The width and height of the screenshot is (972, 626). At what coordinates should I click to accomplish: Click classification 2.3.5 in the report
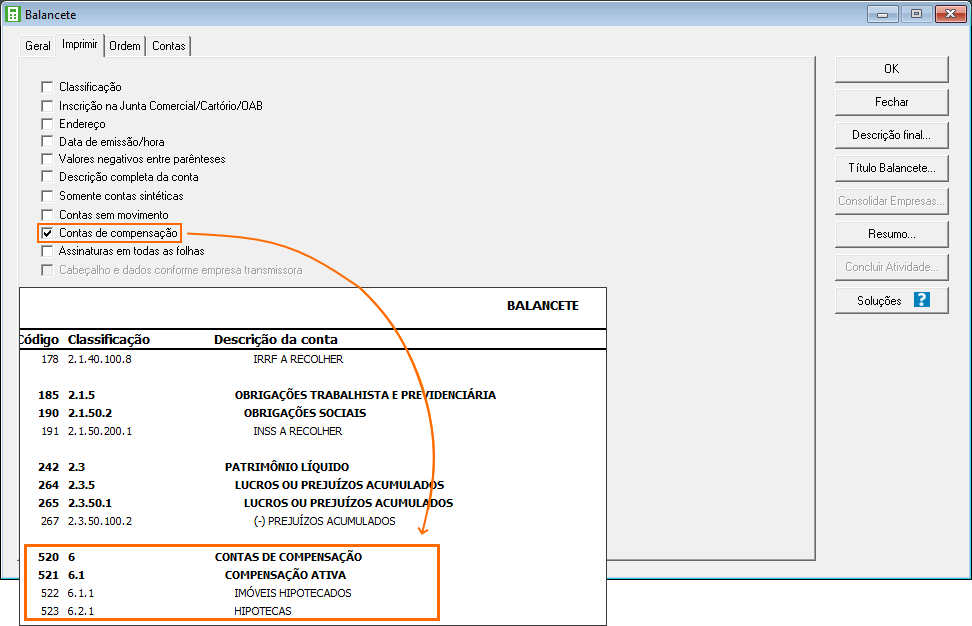tap(81, 485)
